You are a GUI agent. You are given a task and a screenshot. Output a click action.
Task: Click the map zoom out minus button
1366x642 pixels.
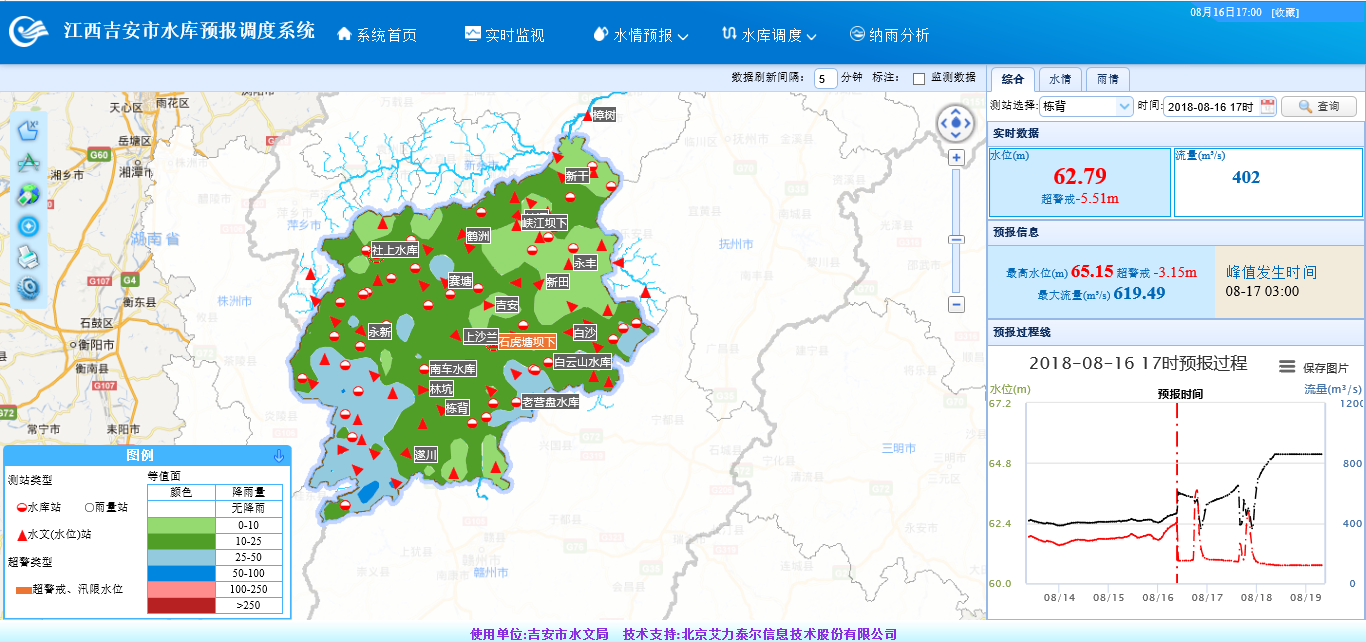(956, 305)
